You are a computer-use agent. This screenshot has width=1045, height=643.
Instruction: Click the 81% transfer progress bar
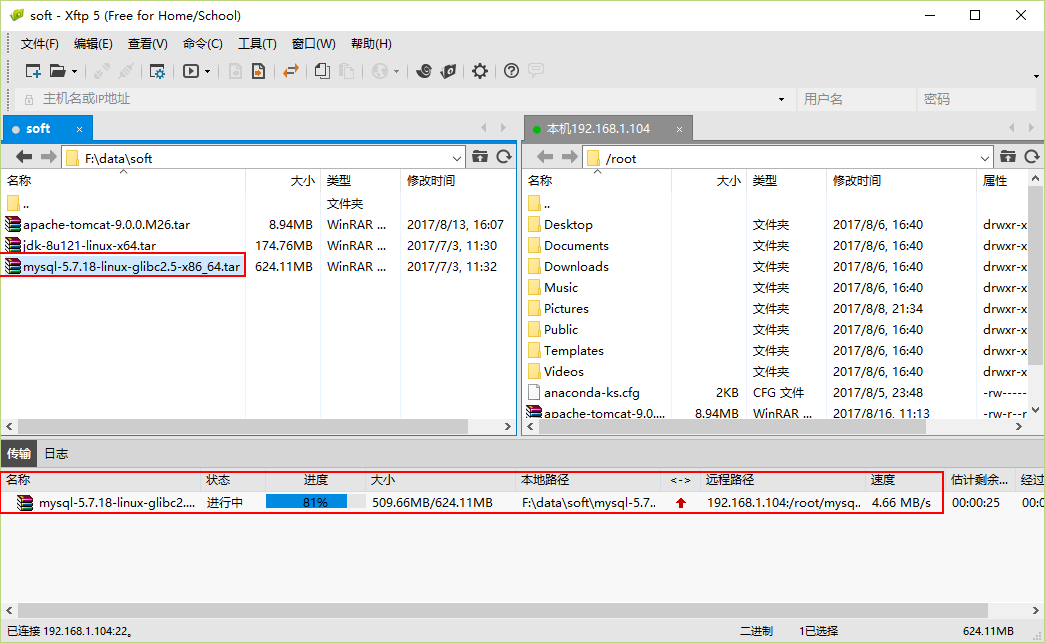point(306,503)
